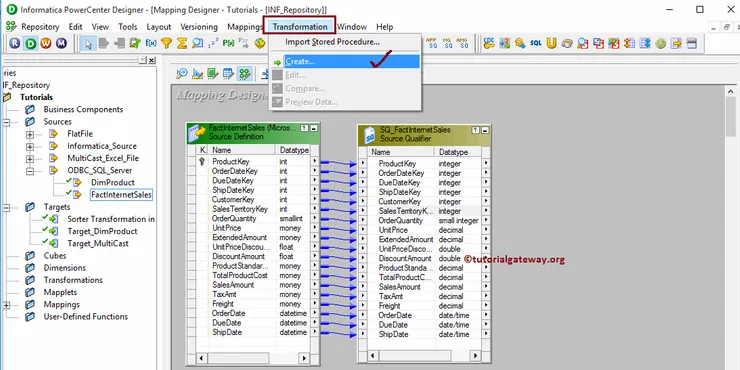Click the green grid icon in workspace toolbar
Screen dimensions: 740x370
point(244,74)
